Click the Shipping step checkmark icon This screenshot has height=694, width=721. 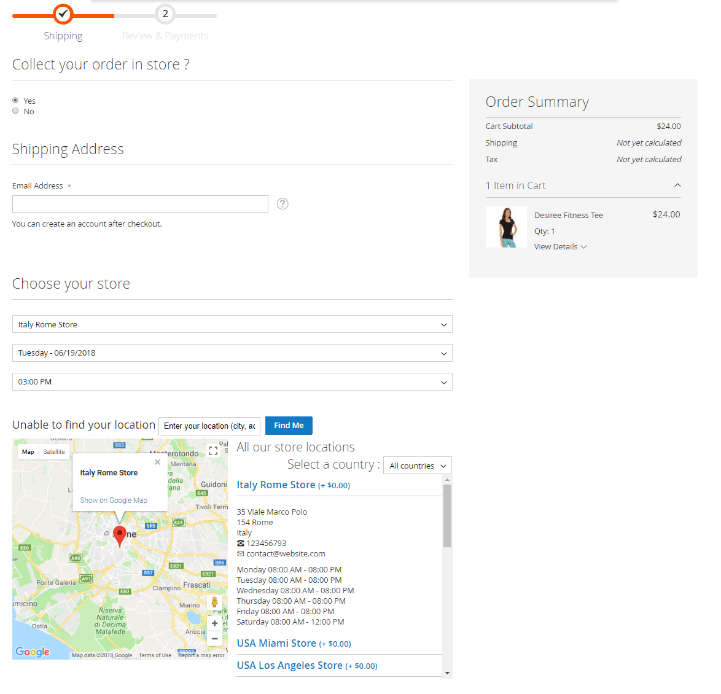(63, 14)
